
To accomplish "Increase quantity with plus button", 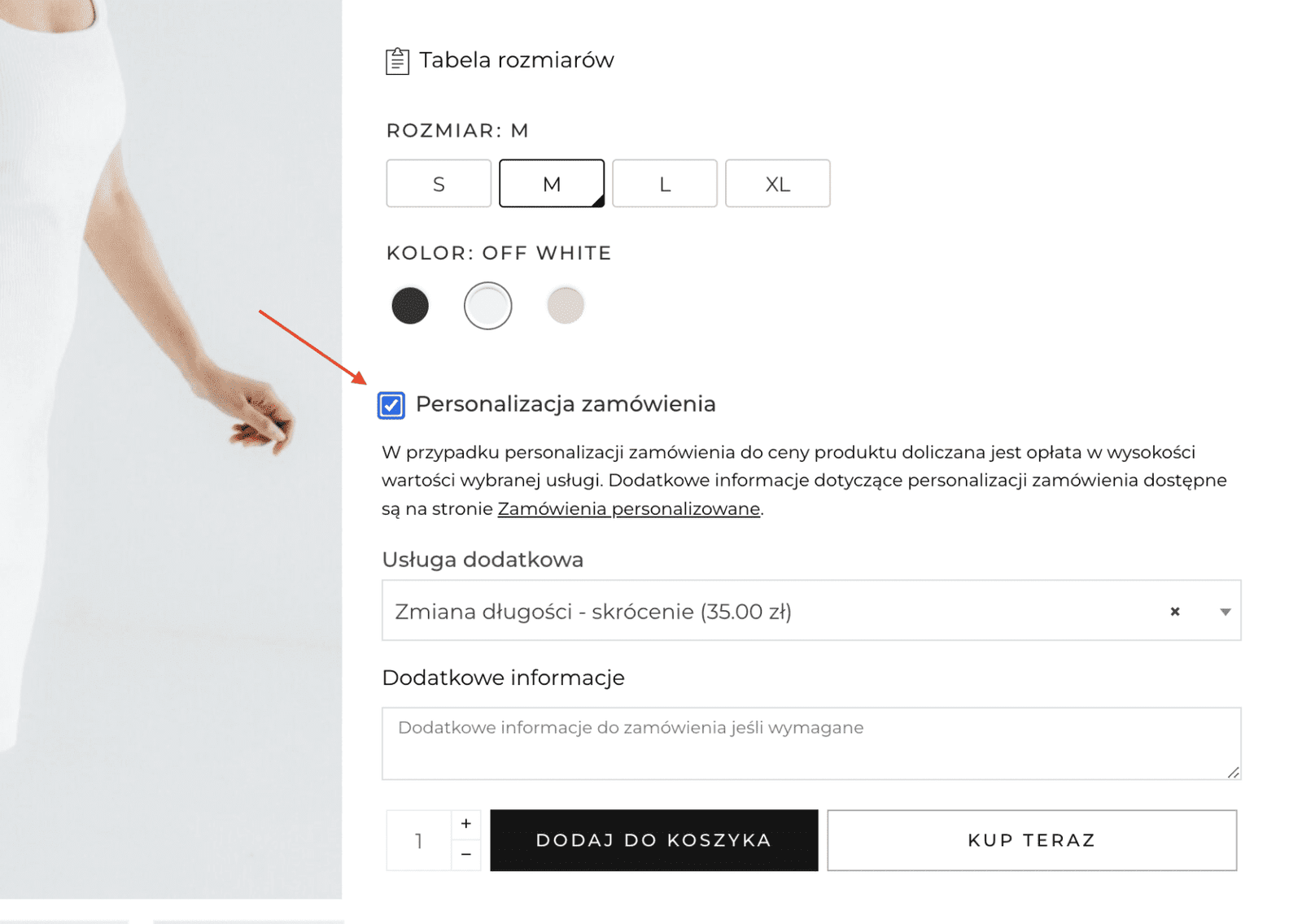I will point(466,824).
